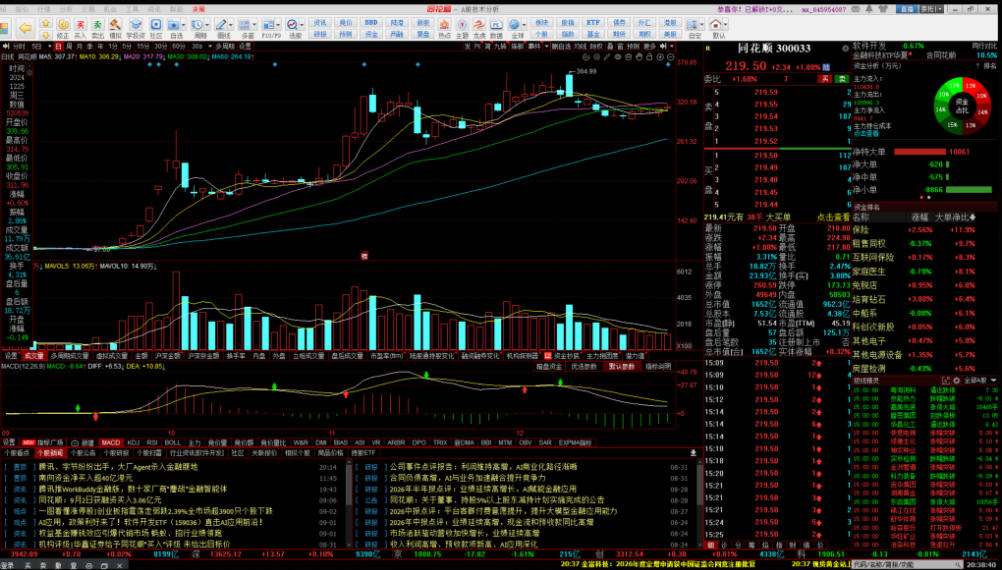Toggle the 日 daily period button

click(x=59, y=47)
